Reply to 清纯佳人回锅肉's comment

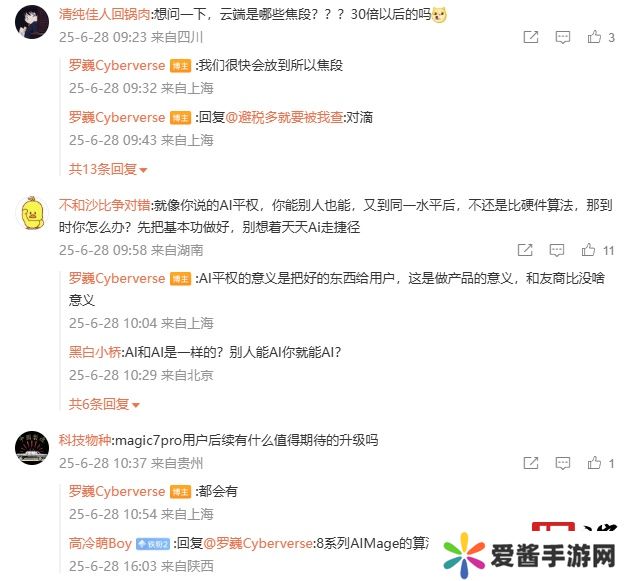pos(562,37)
